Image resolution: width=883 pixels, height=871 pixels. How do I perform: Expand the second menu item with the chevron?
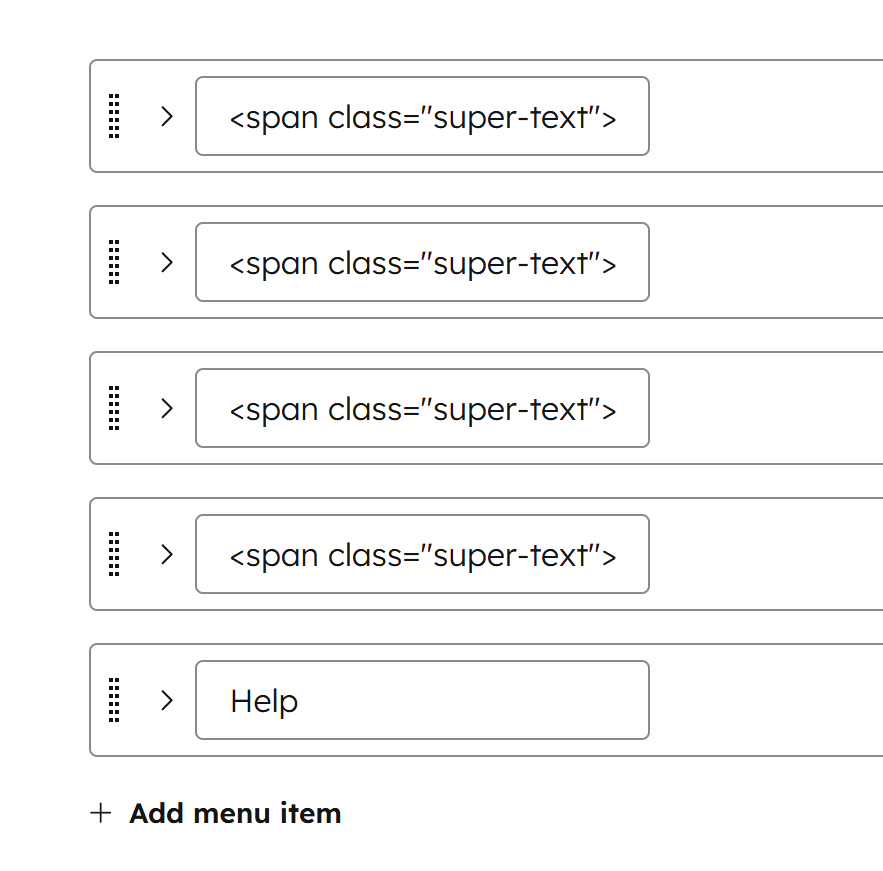[166, 262]
